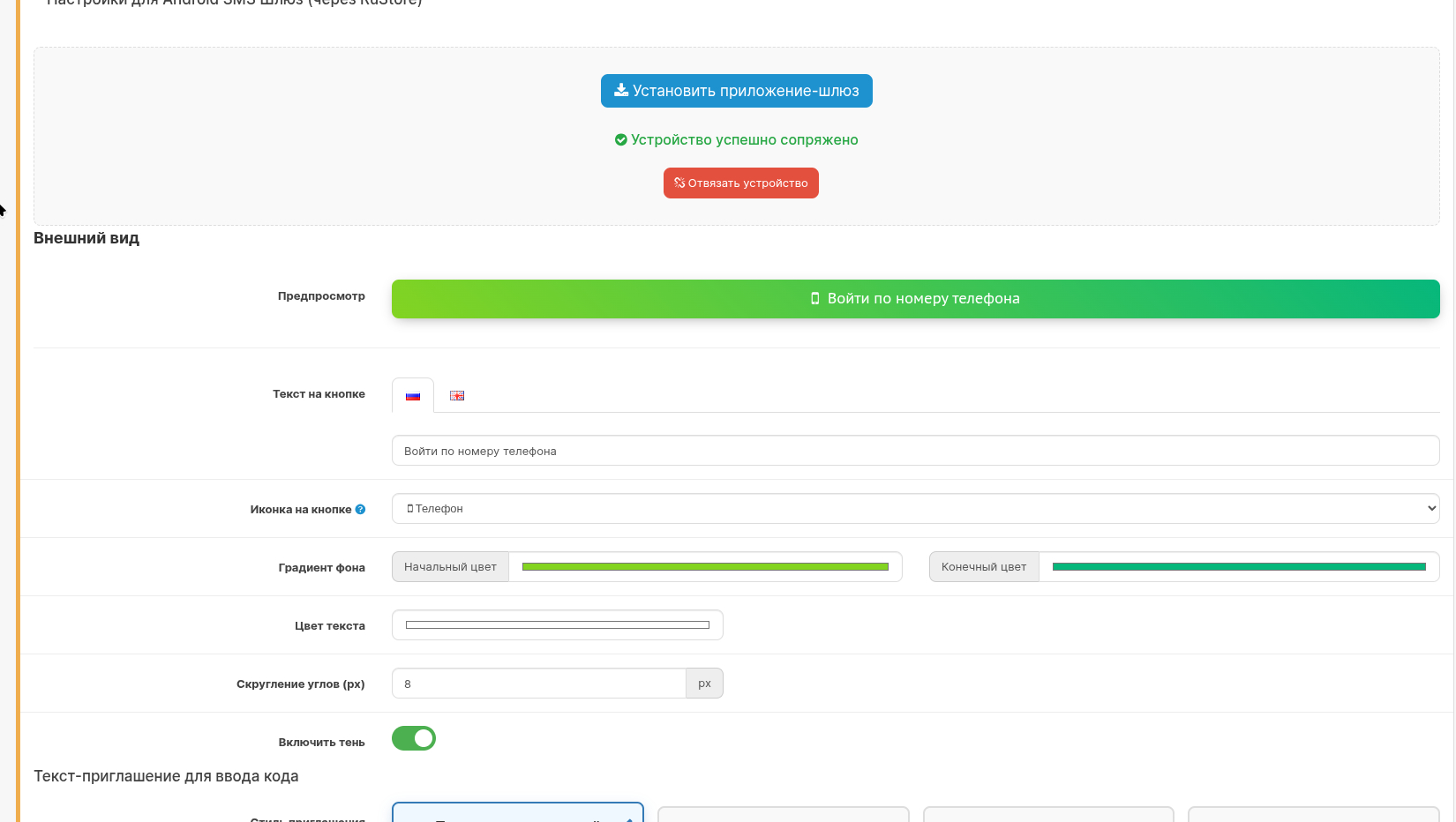Click the corner radius input field

(538, 684)
